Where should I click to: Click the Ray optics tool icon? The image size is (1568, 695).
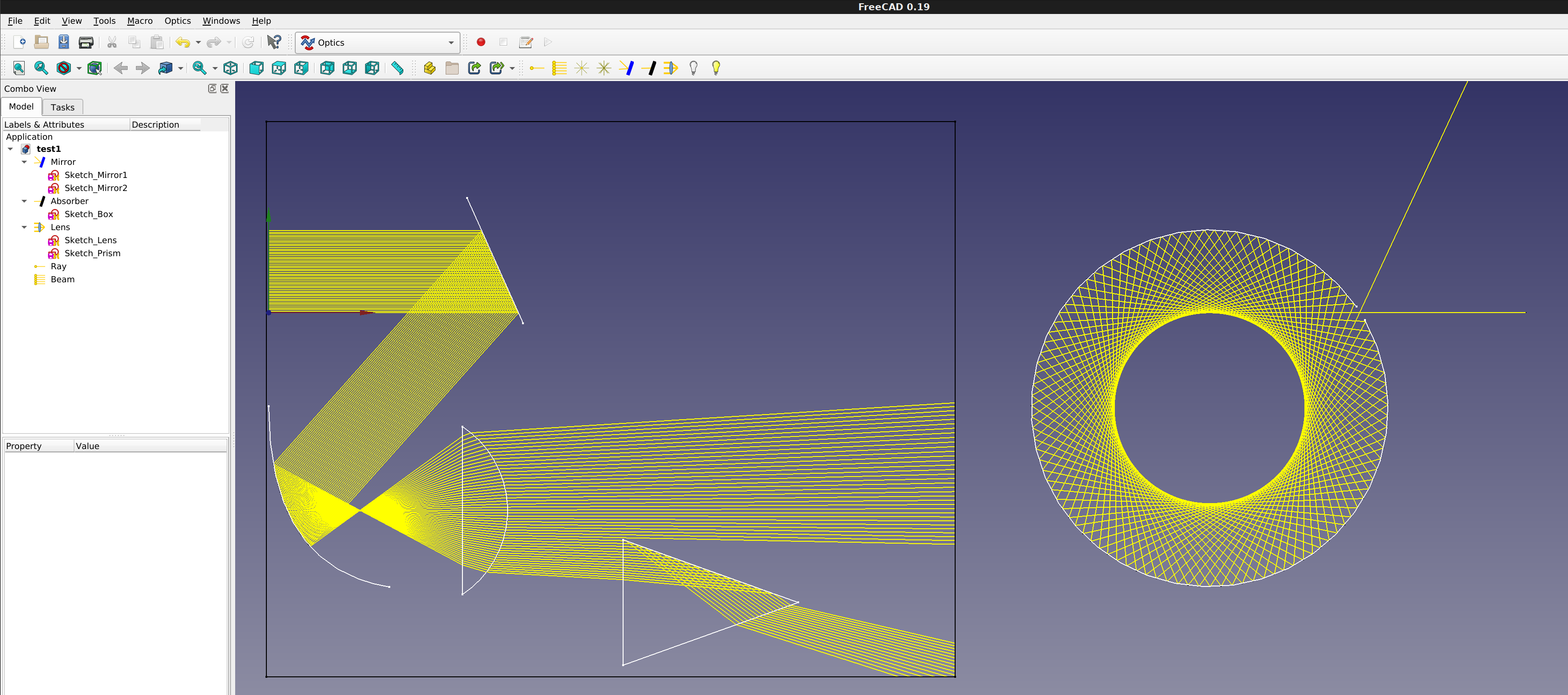536,68
